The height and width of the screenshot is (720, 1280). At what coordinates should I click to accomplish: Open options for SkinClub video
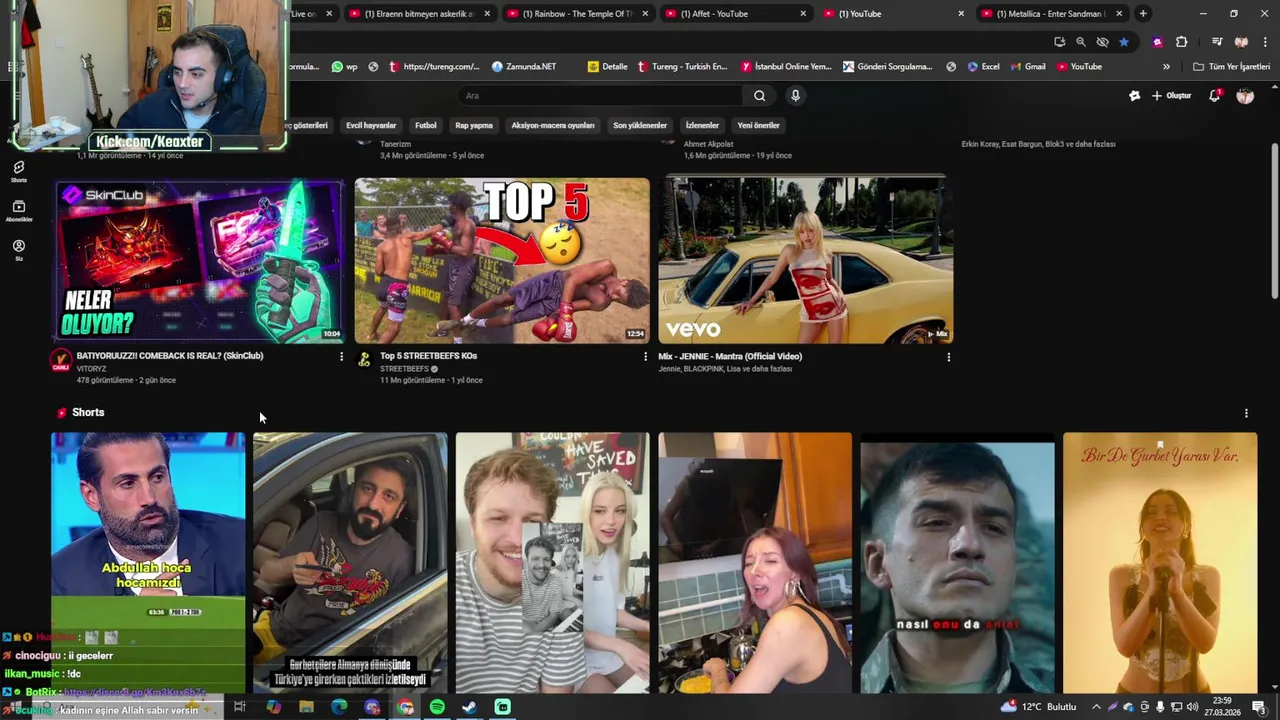(341, 357)
